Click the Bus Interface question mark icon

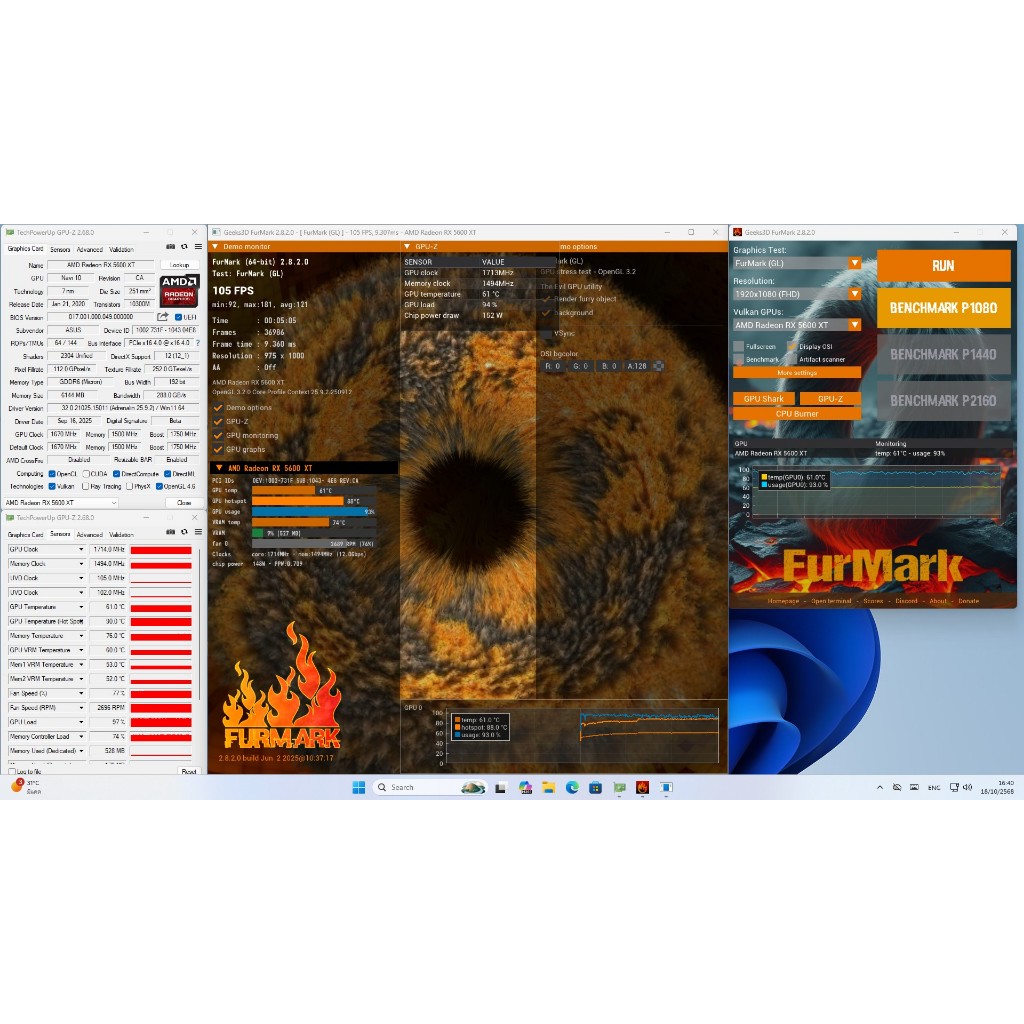(198, 343)
